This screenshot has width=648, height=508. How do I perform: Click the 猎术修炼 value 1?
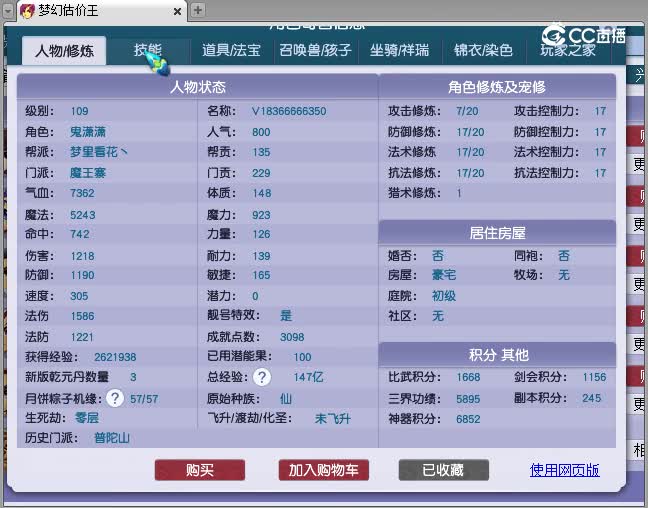pyautogui.click(x=459, y=193)
